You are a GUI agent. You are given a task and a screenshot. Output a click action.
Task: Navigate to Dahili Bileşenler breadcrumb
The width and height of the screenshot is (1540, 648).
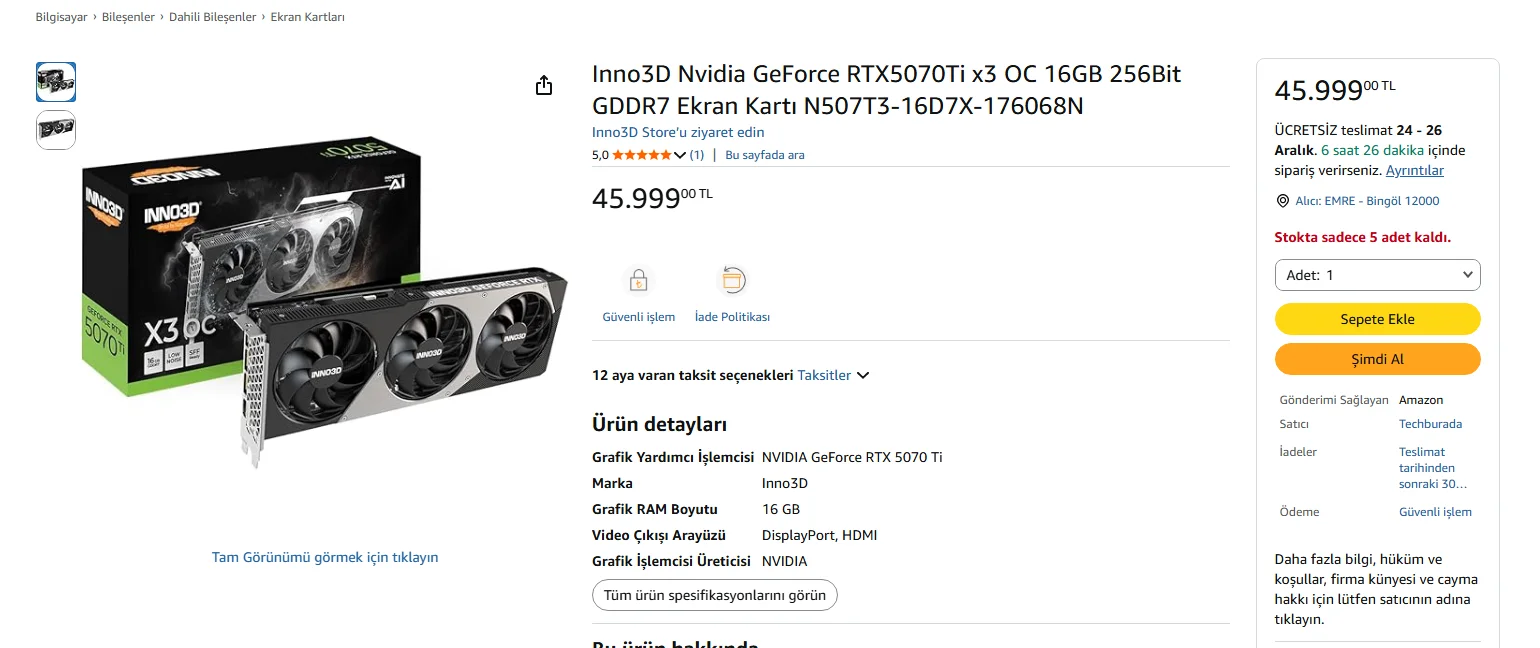click(212, 17)
